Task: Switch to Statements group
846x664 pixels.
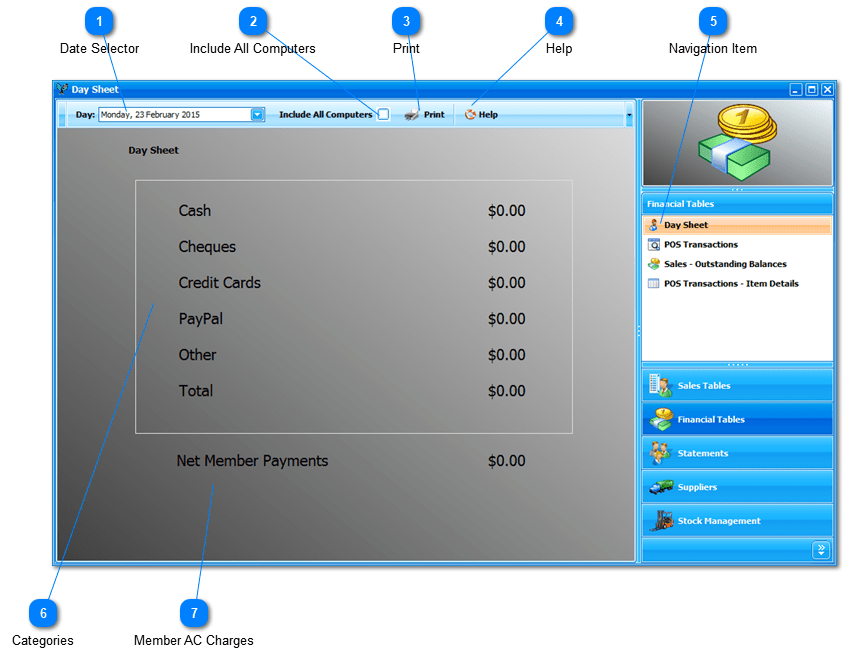Action: pos(737,453)
